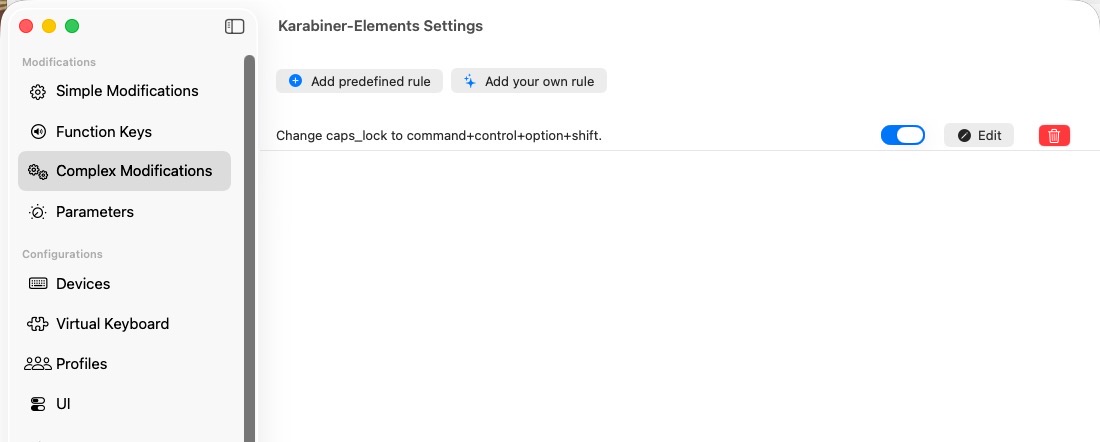1100x442 pixels.
Task: Delete the caps_lock rule with trash button
Action: pyautogui.click(x=1054, y=135)
